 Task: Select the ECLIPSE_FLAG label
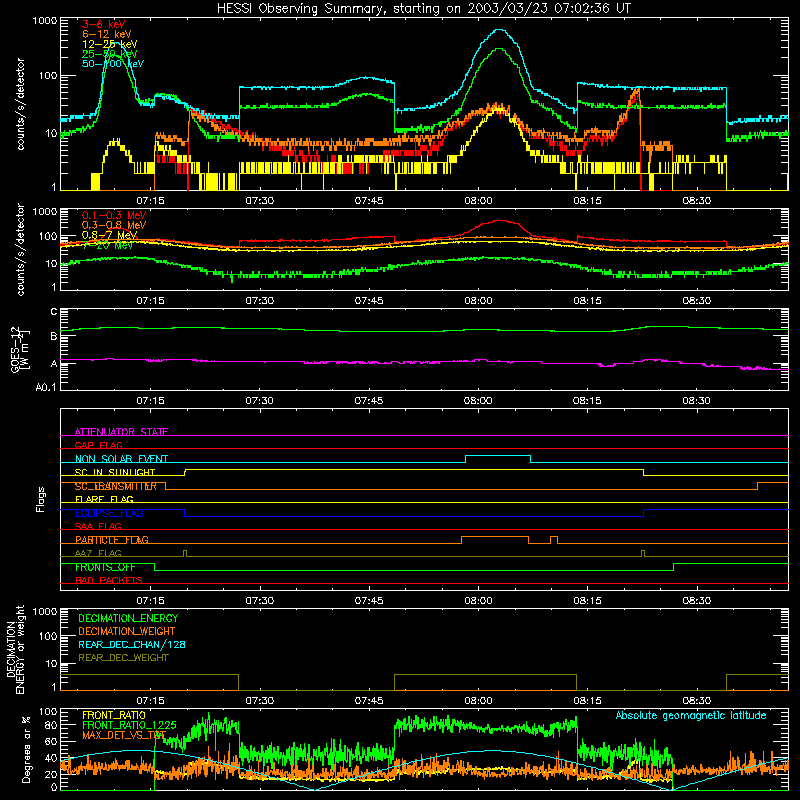coord(109,513)
